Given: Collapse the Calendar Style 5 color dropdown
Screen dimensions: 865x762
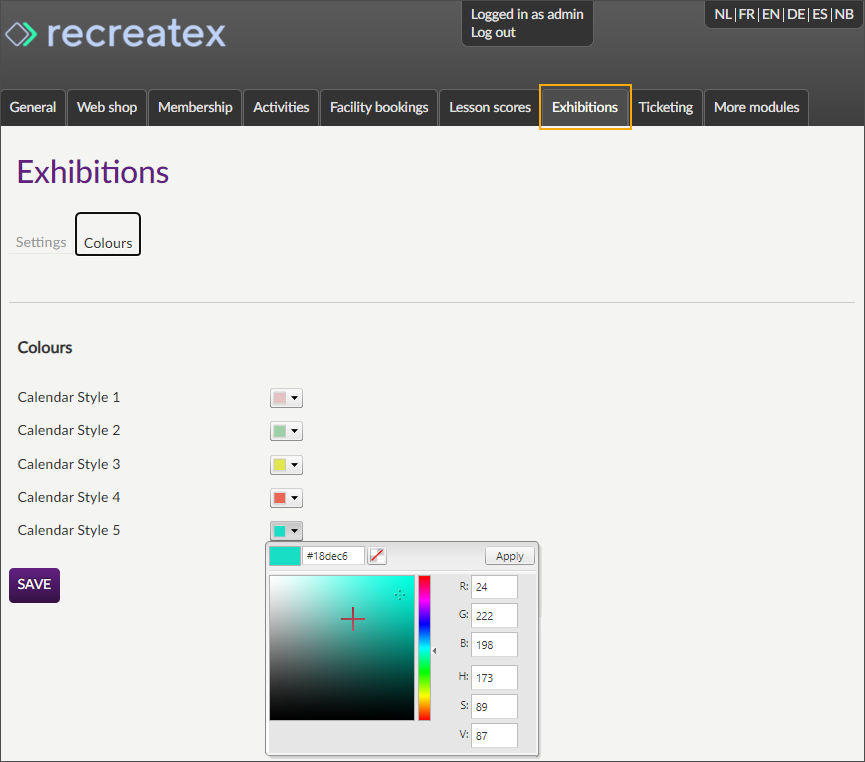Looking at the screenshot, I should pyautogui.click(x=294, y=530).
